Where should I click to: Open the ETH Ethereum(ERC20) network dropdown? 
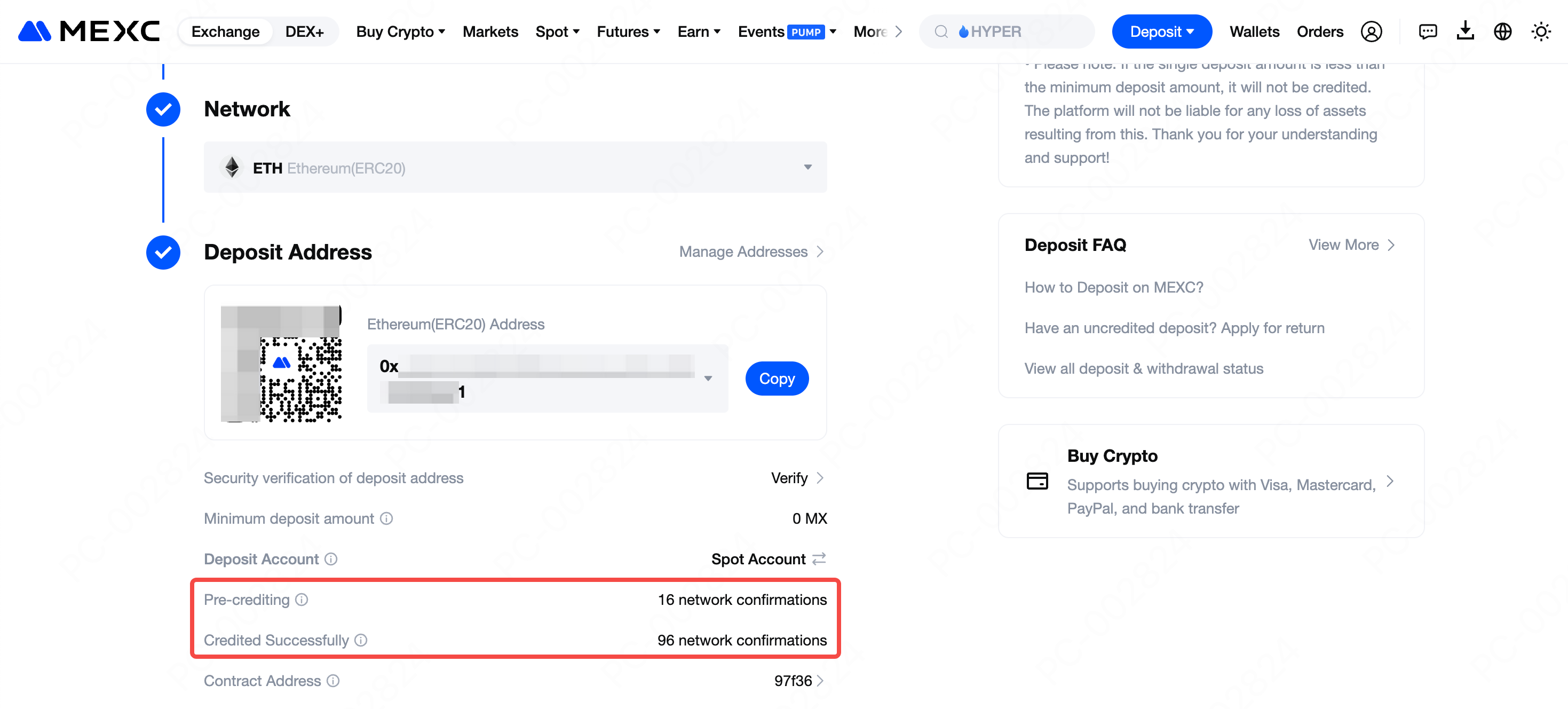pyautogui.click(x=515, y=168)
